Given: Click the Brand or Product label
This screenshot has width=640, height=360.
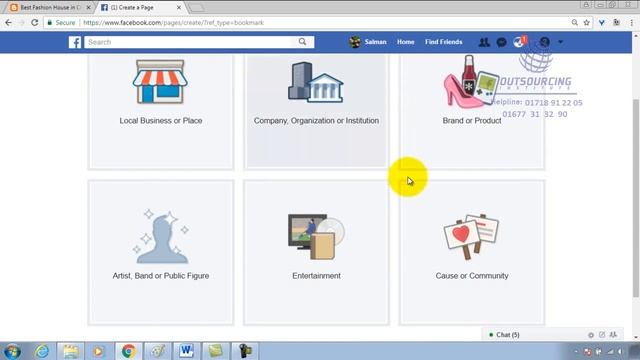Looking at the screenshot, I should (x=472, y=121).
